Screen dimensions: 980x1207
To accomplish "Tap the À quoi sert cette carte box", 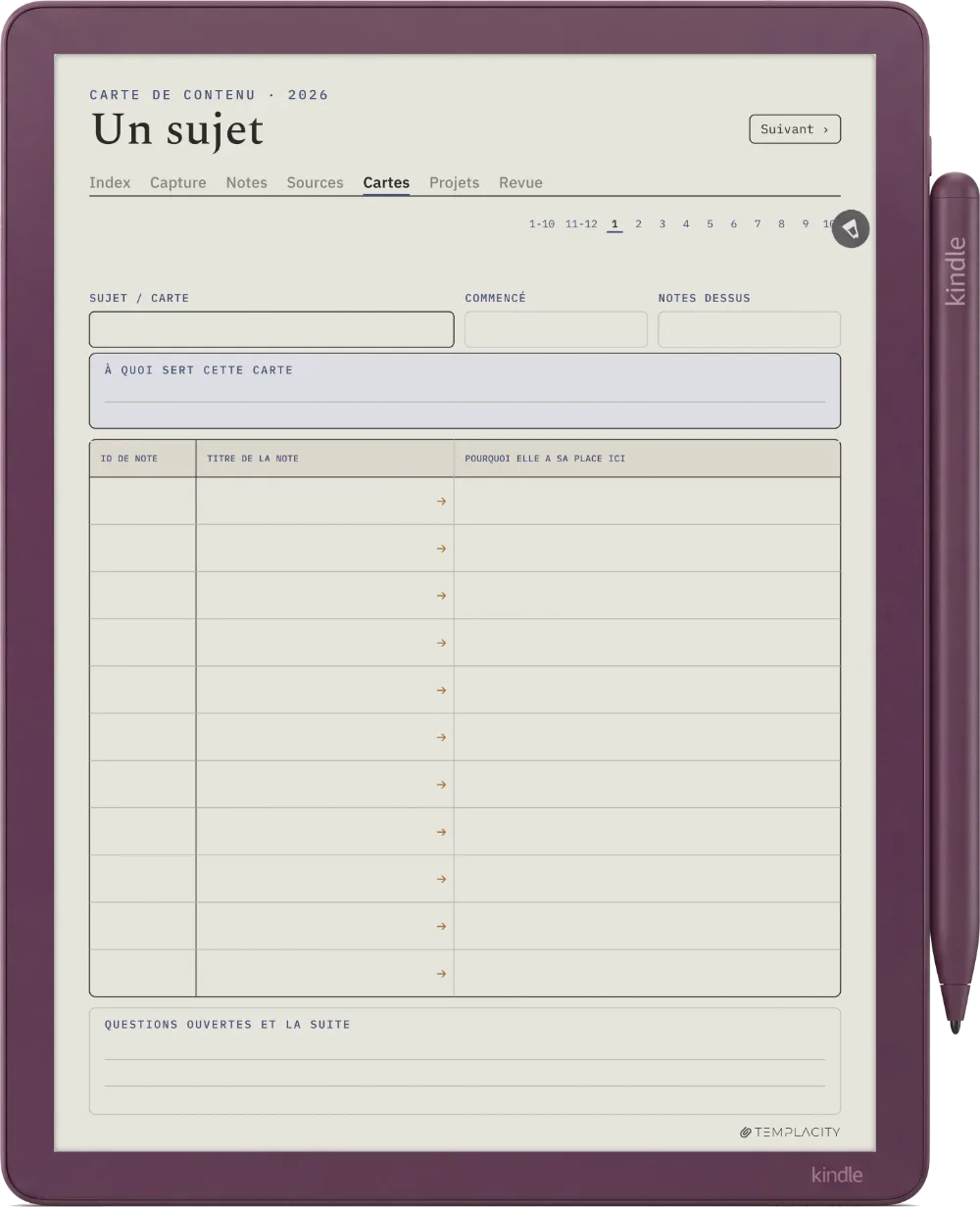I will 465,391.
